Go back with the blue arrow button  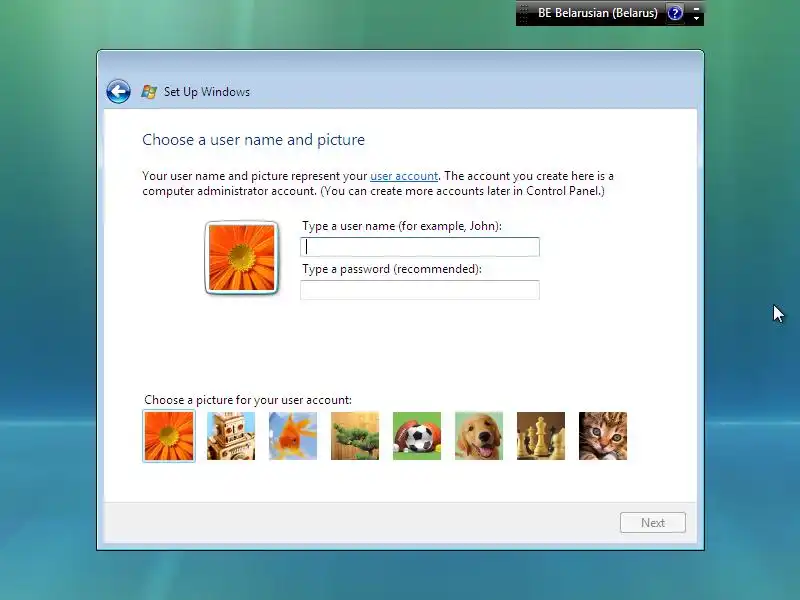(x=118, y=92)
